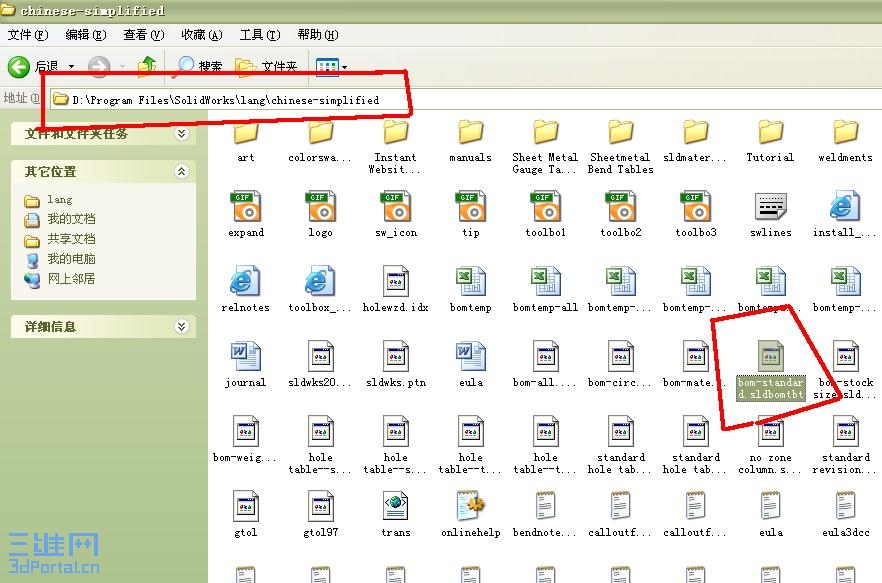Select the sldwks.ptn file
Viewport: 882px width, 583px height.
point(396,364)
